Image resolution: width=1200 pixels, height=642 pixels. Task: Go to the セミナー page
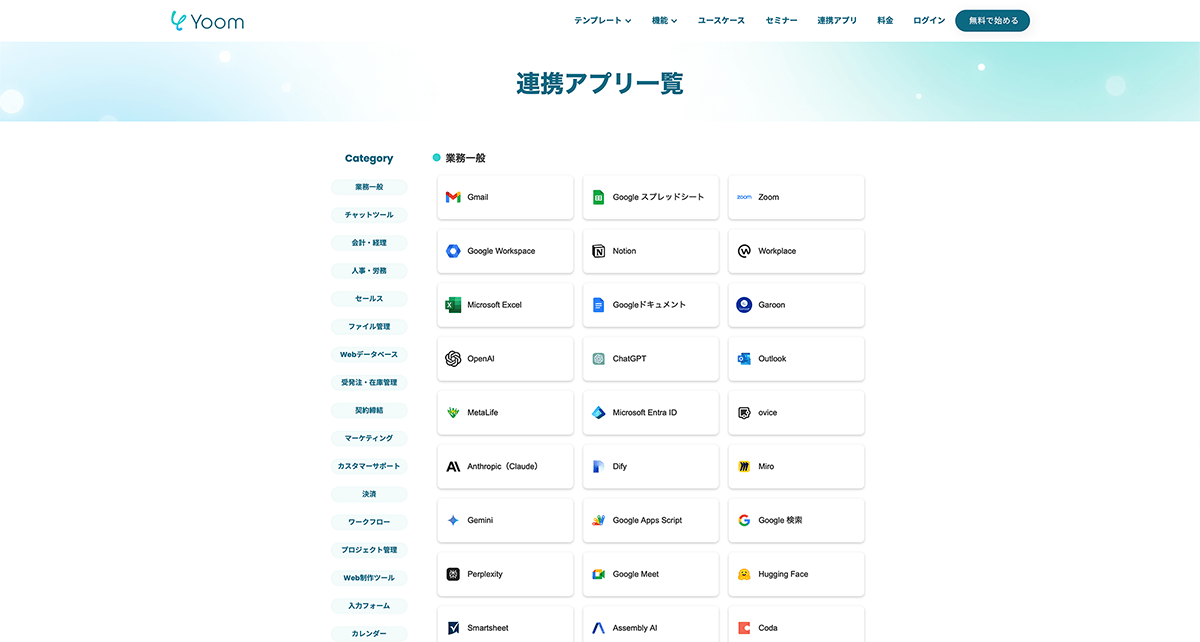[x=781, y=19]
